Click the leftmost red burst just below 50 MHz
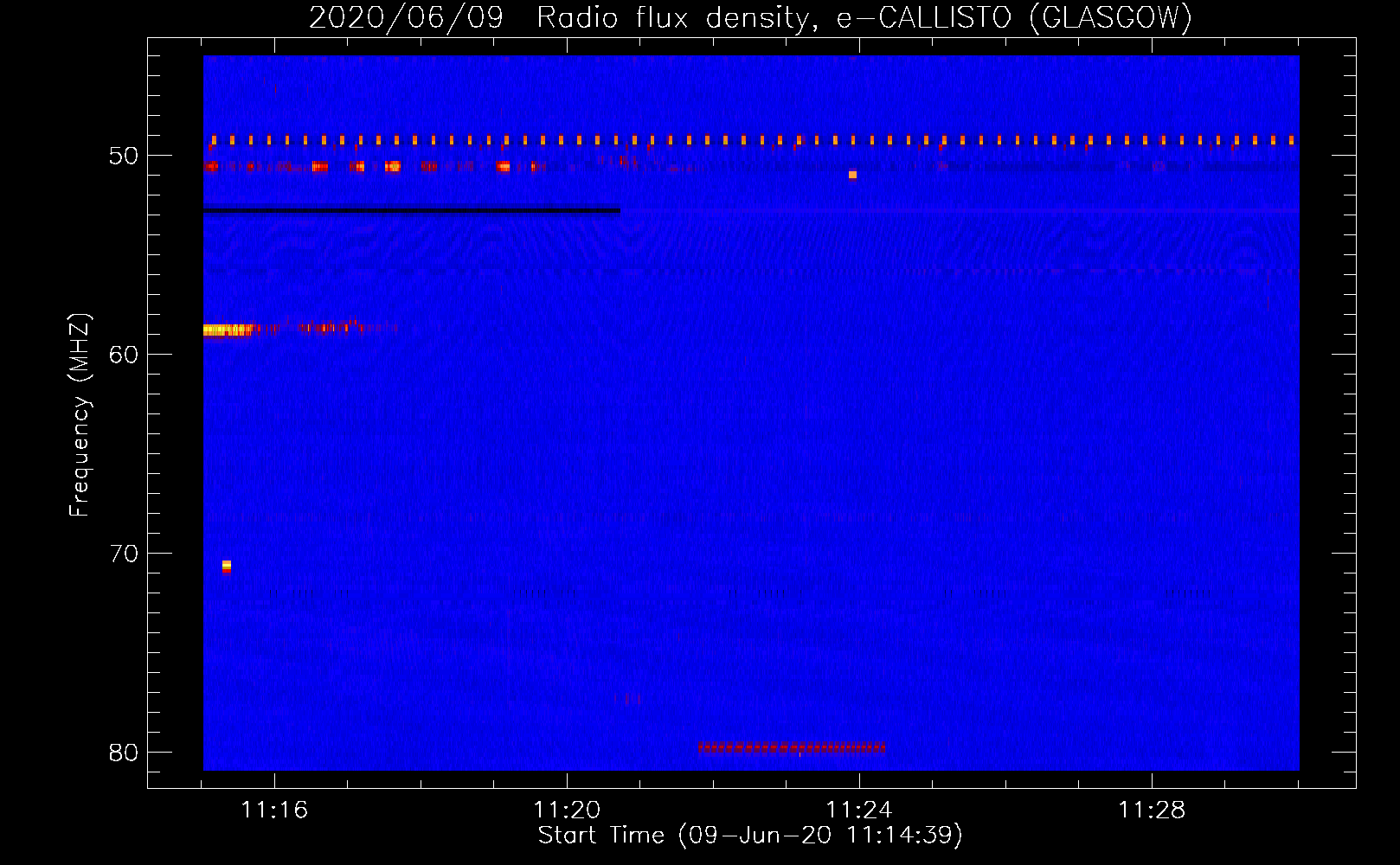Image resolution: width=1400 pixels, height=865 pixels. 211,166
